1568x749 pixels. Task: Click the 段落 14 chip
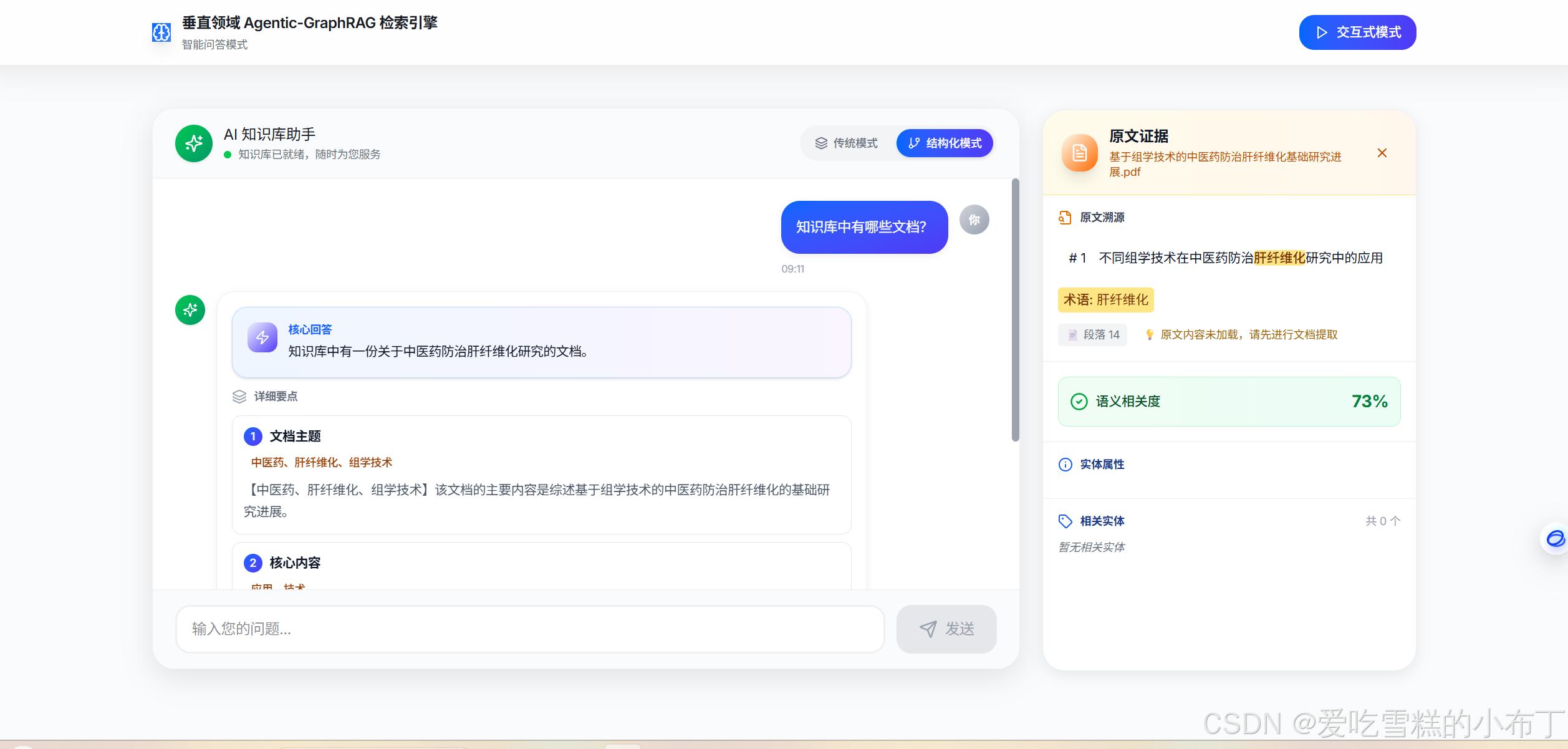[1092, 335]
